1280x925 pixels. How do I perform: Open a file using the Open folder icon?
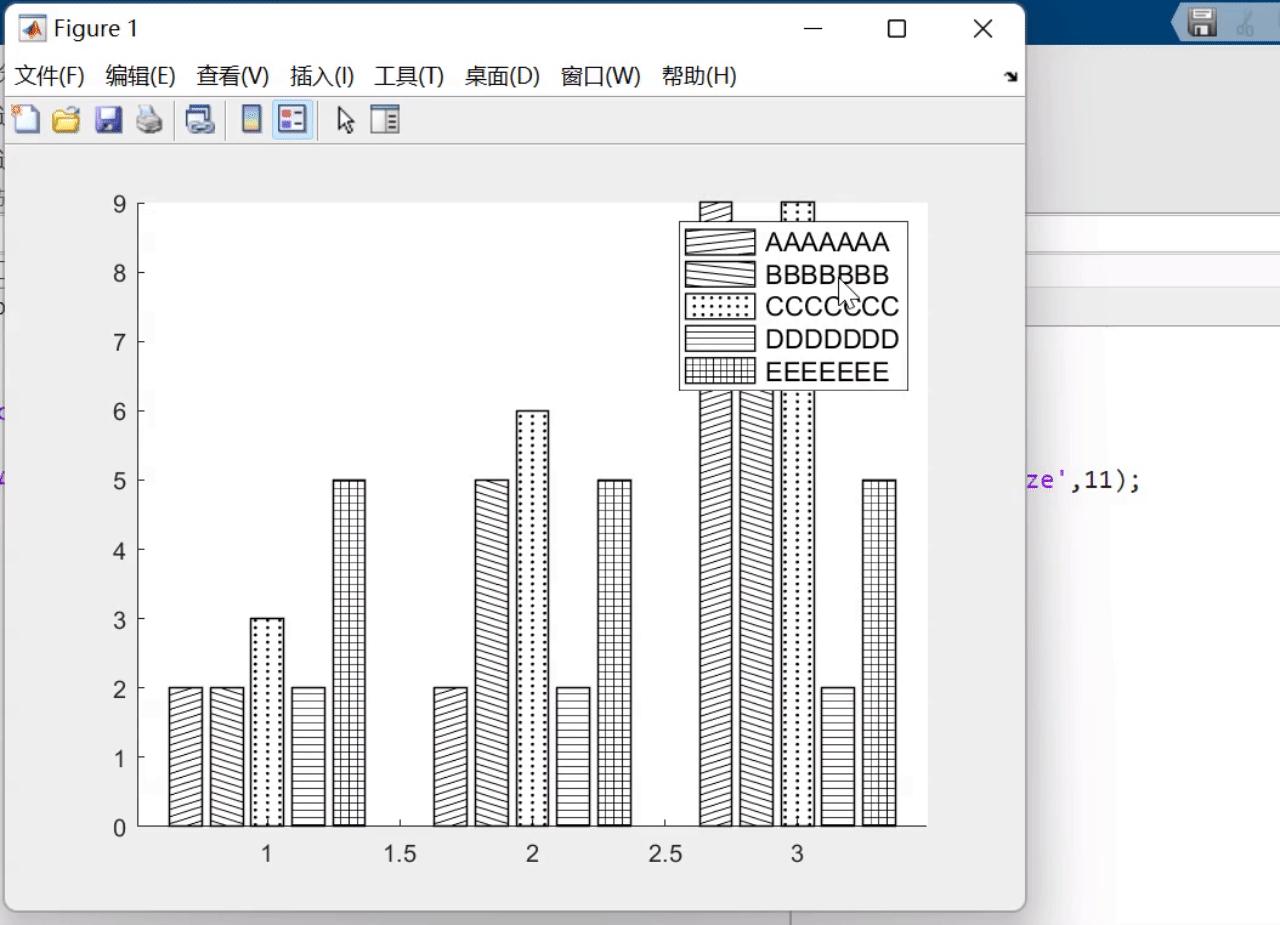tap(67, 119)
